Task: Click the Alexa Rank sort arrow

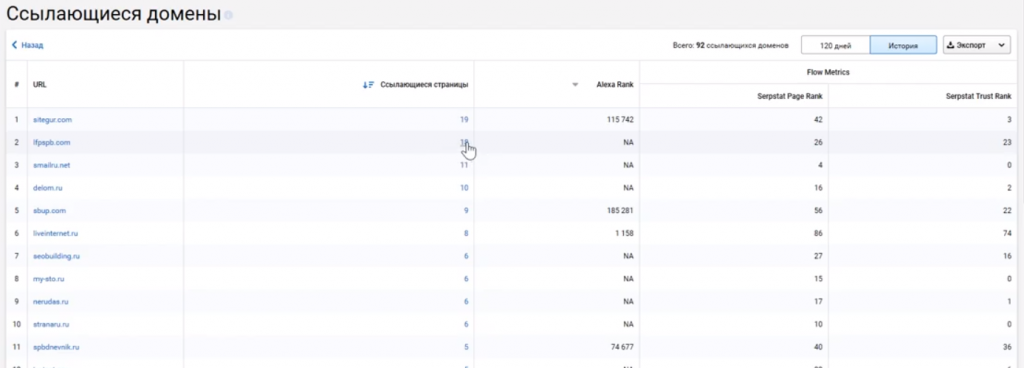Action: [x=575, y=85]
